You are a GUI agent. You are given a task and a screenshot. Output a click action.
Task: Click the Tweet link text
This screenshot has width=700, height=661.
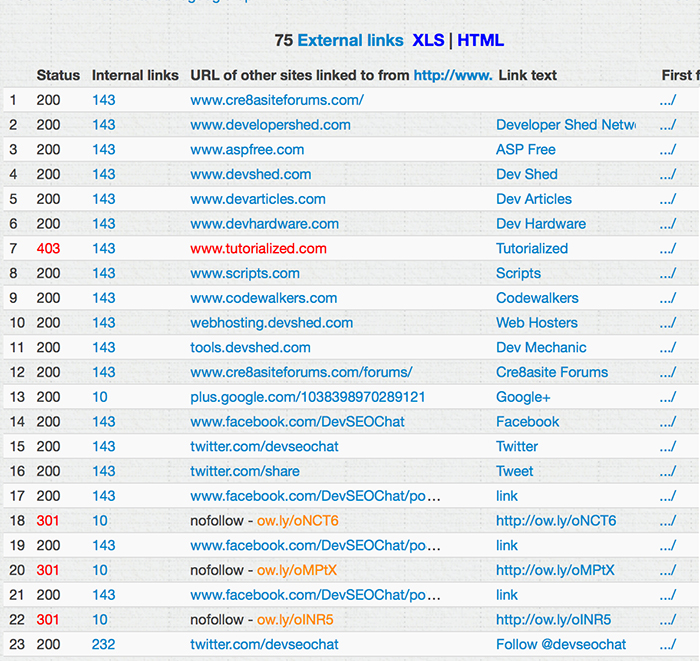tap(515, 471)
